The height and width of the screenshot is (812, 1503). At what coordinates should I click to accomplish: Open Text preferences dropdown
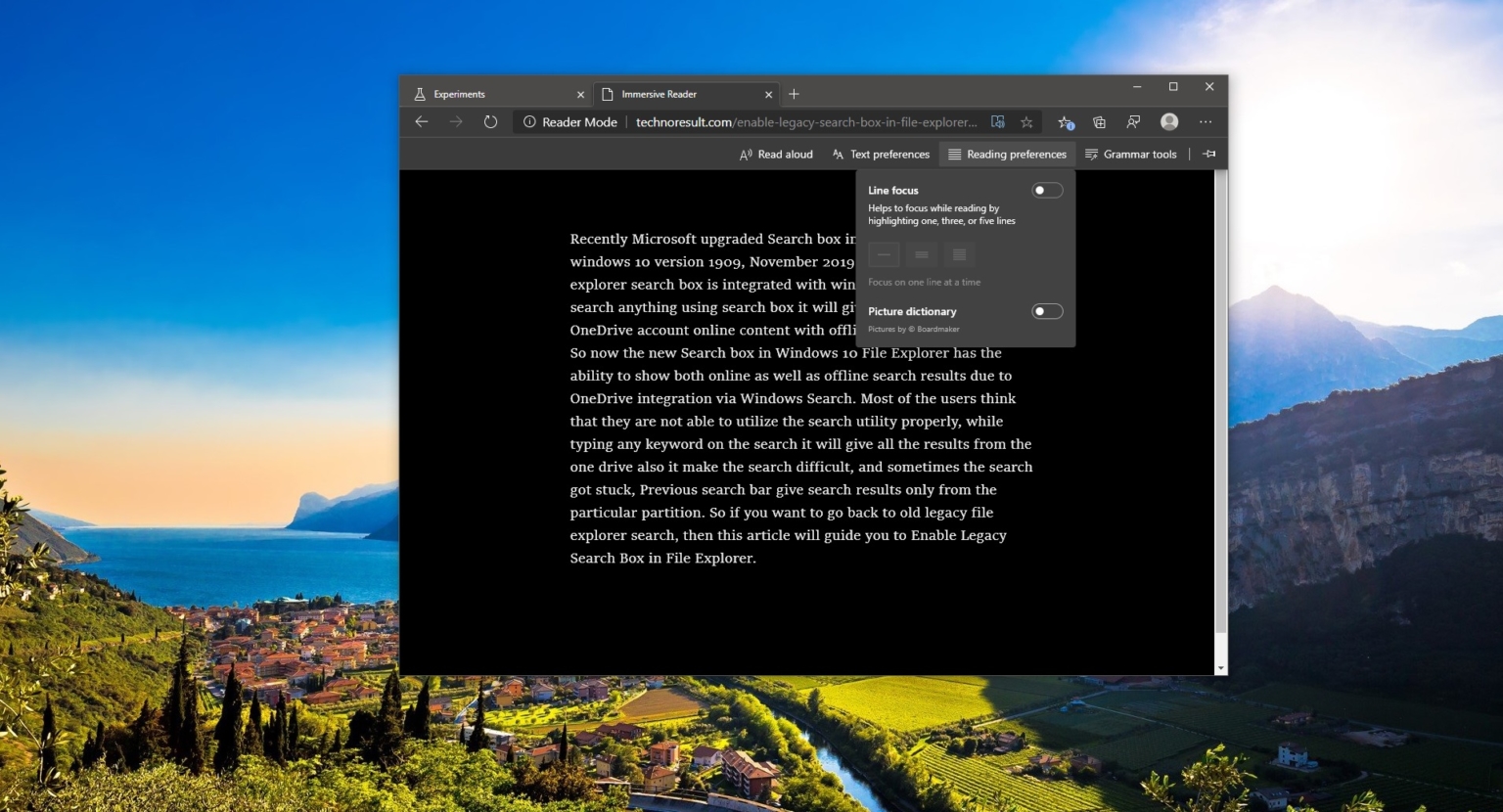click(x=881, y=155)
